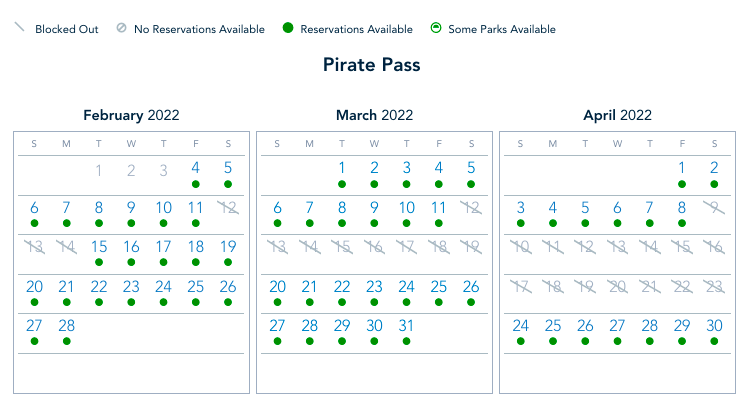The image size is (751, 417).
Task: Click the Pirate Pass heading
Action: click(372, 65)
